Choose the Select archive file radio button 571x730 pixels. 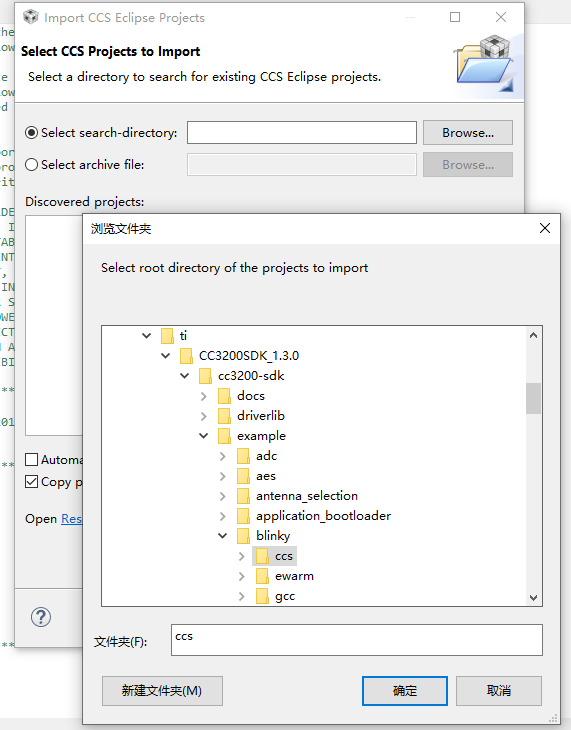31,164
